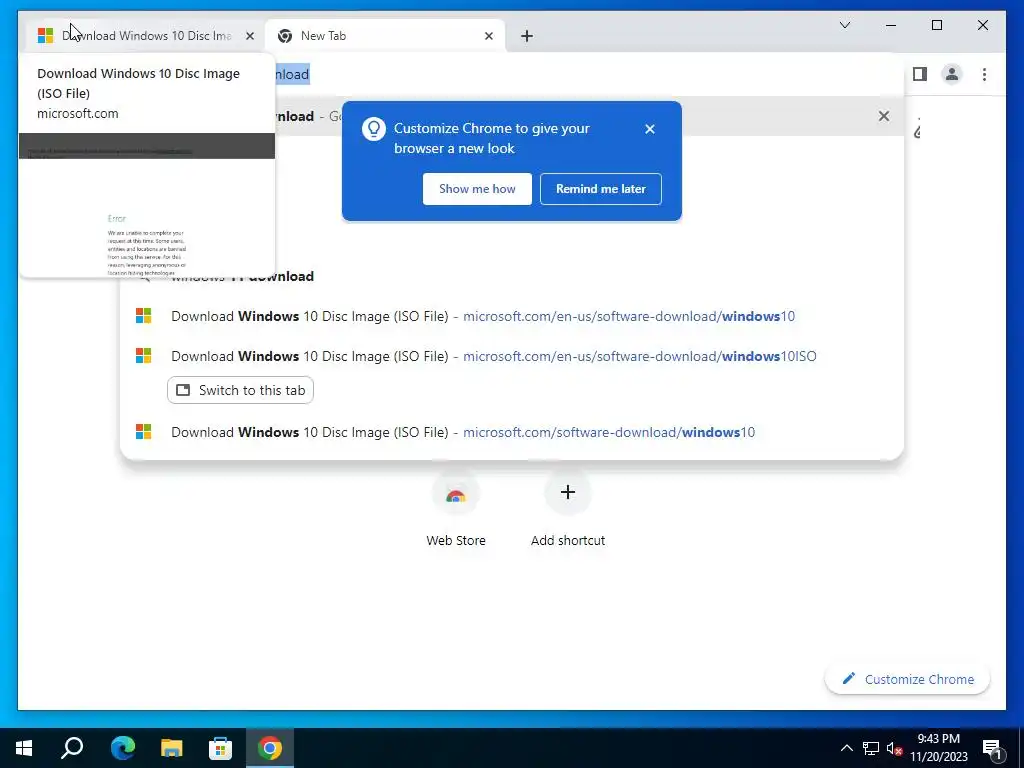This screenshot has width=1024, height=768.
Task: Launch Microsoft Edge from taskbar
Action: [122, 748]
